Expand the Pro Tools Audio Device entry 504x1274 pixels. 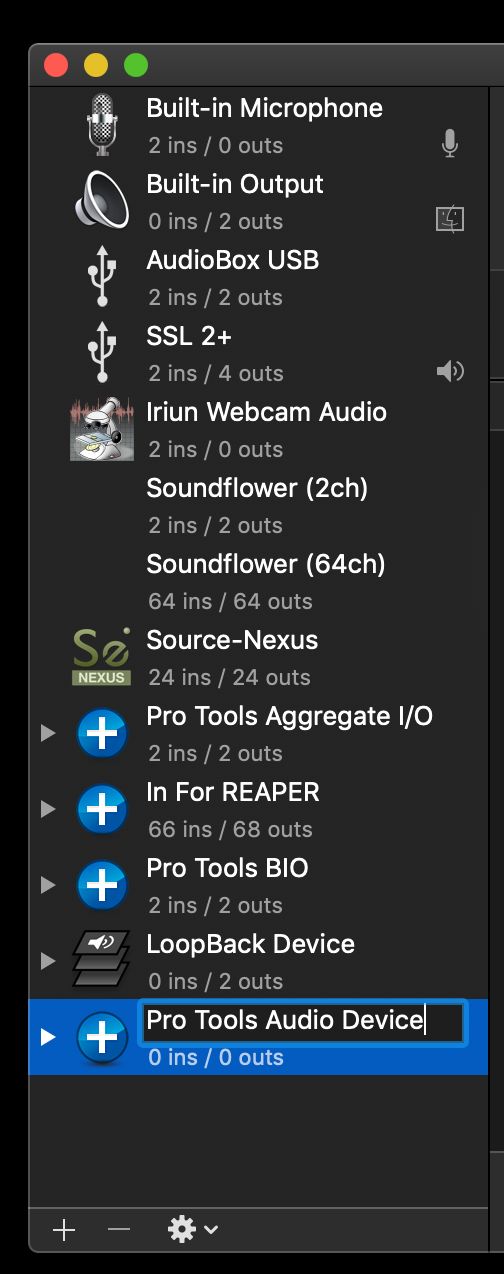tap(47, 1037)
